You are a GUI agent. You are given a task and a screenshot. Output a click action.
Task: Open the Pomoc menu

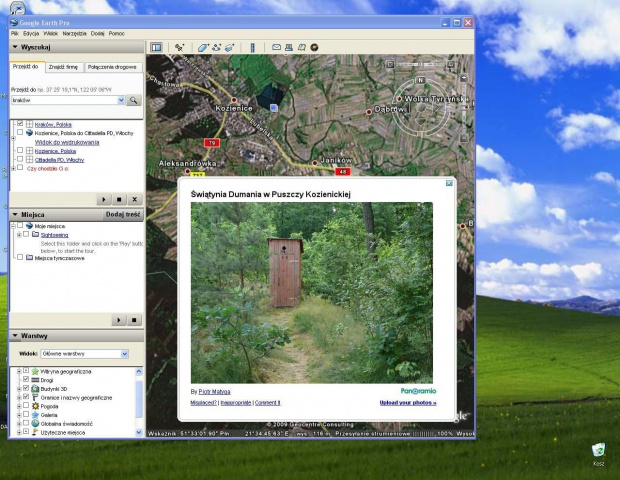point(117,34)
